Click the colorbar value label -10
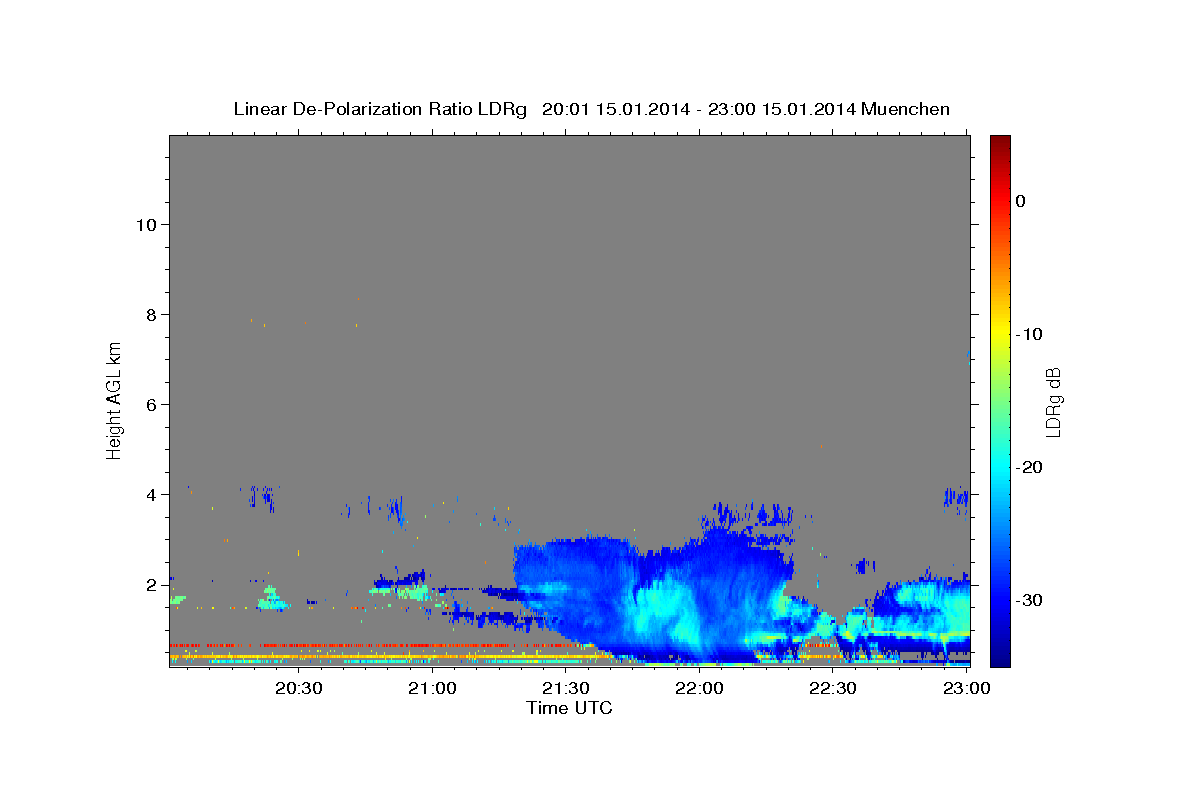1200x800 pixels. (x=1030, y=334)
